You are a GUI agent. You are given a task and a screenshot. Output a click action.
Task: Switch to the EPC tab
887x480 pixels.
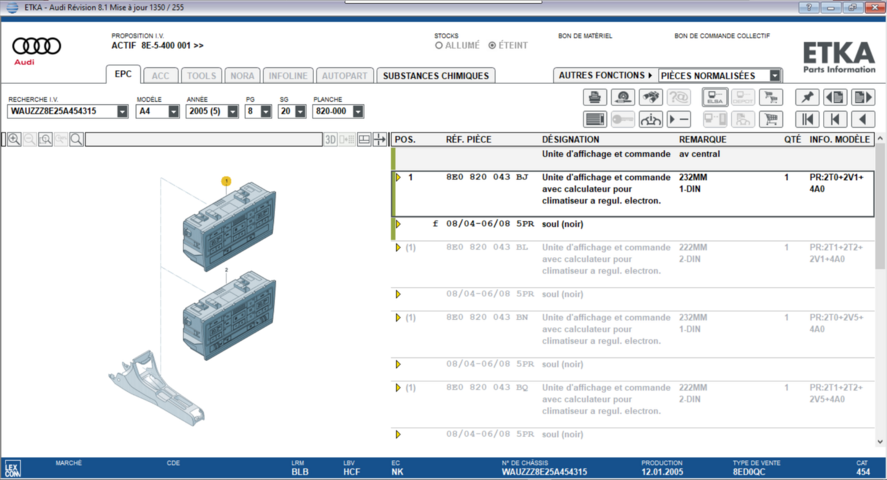tap(123, 74)
